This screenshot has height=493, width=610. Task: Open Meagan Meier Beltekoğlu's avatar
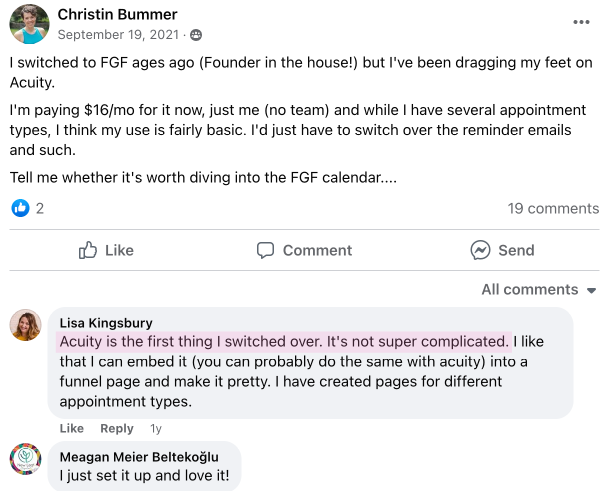[25, 461]
